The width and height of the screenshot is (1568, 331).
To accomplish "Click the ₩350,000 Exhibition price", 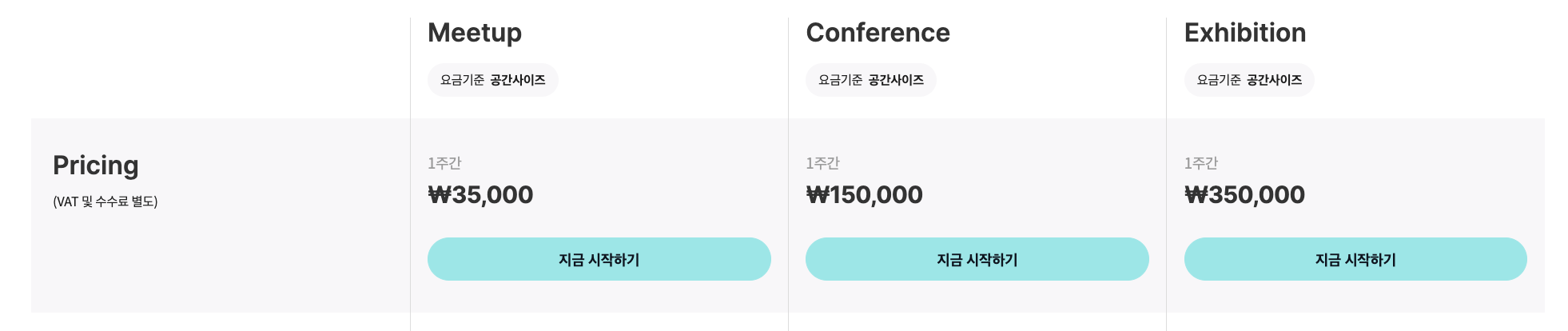I will [1244, 194].
